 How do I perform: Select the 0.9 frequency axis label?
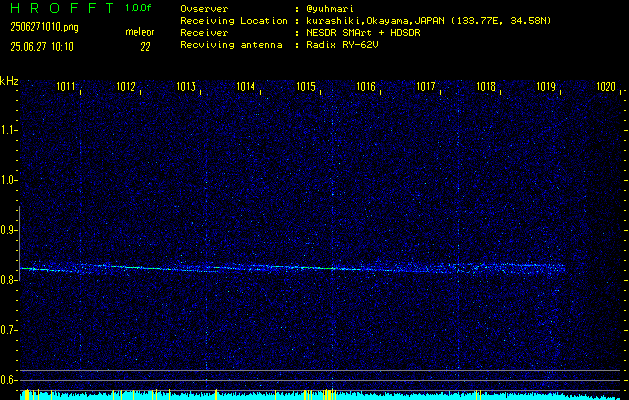click(x=8, y=230)
